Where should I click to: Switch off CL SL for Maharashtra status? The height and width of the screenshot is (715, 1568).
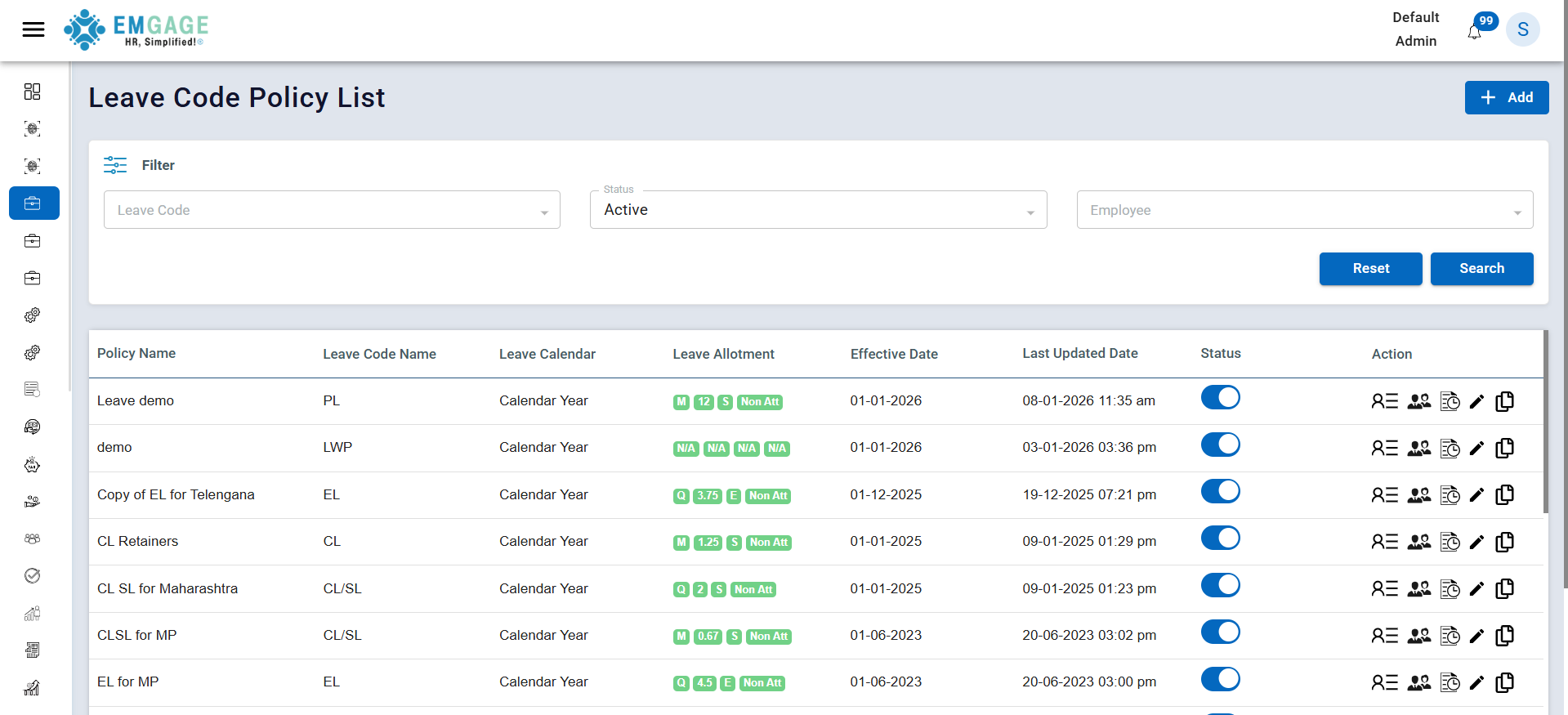tap(1220, 586)
